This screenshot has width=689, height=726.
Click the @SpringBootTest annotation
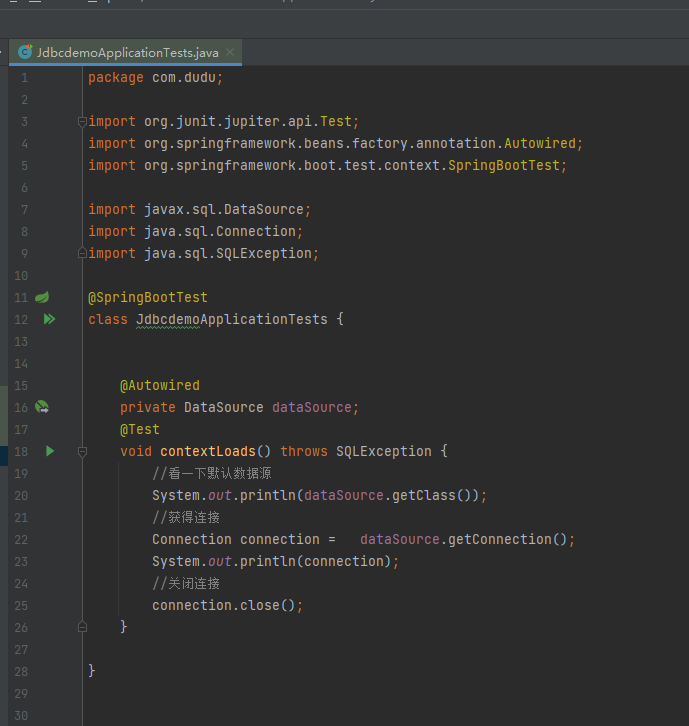coord(148,297)
